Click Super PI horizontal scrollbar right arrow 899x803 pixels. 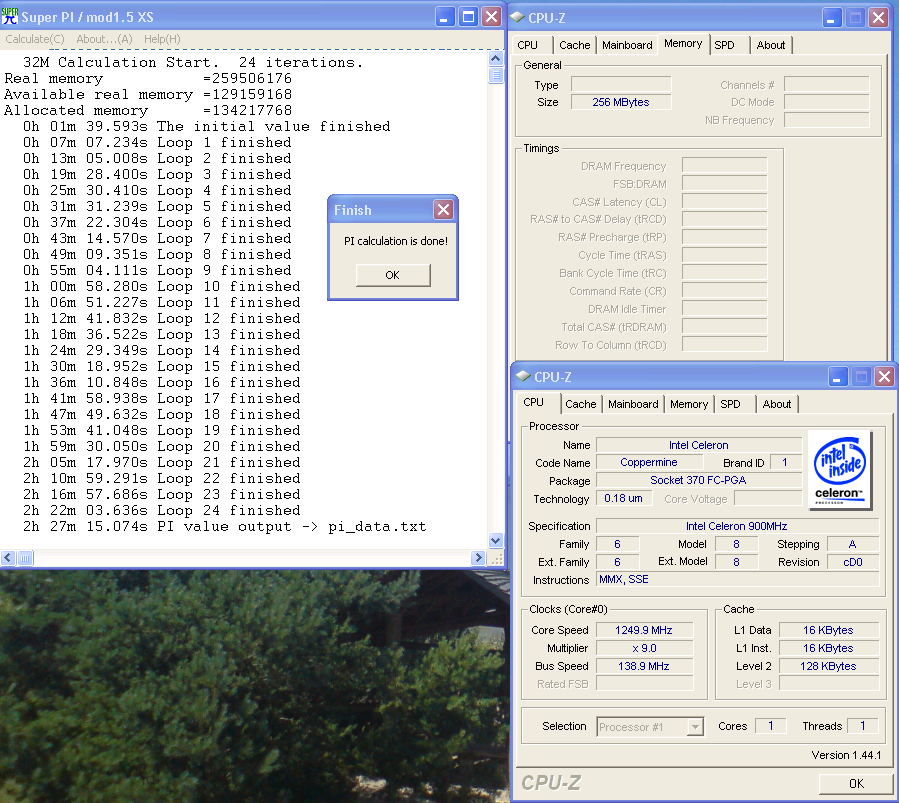[x=478, y=558]
